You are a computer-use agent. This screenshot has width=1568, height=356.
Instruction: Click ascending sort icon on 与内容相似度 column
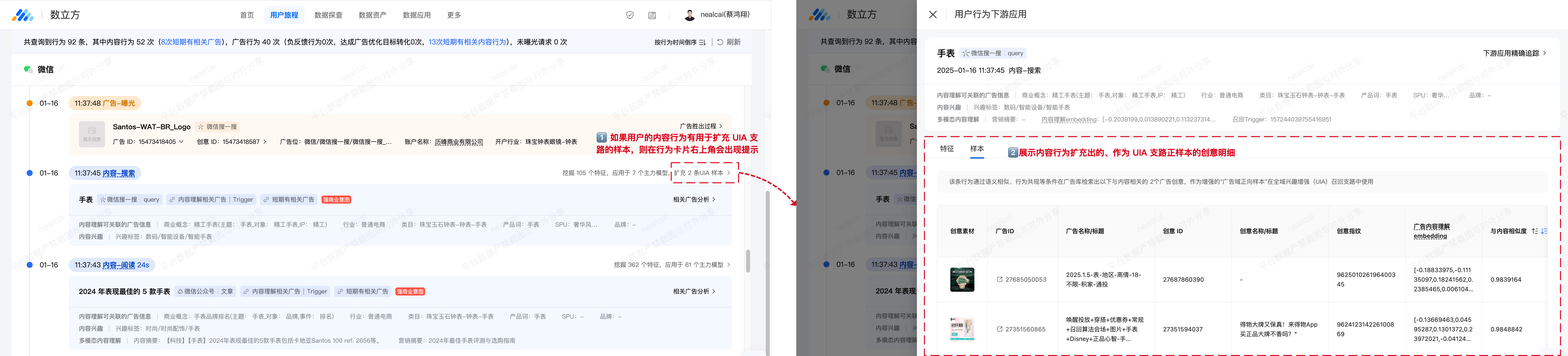pos(1535,231)
